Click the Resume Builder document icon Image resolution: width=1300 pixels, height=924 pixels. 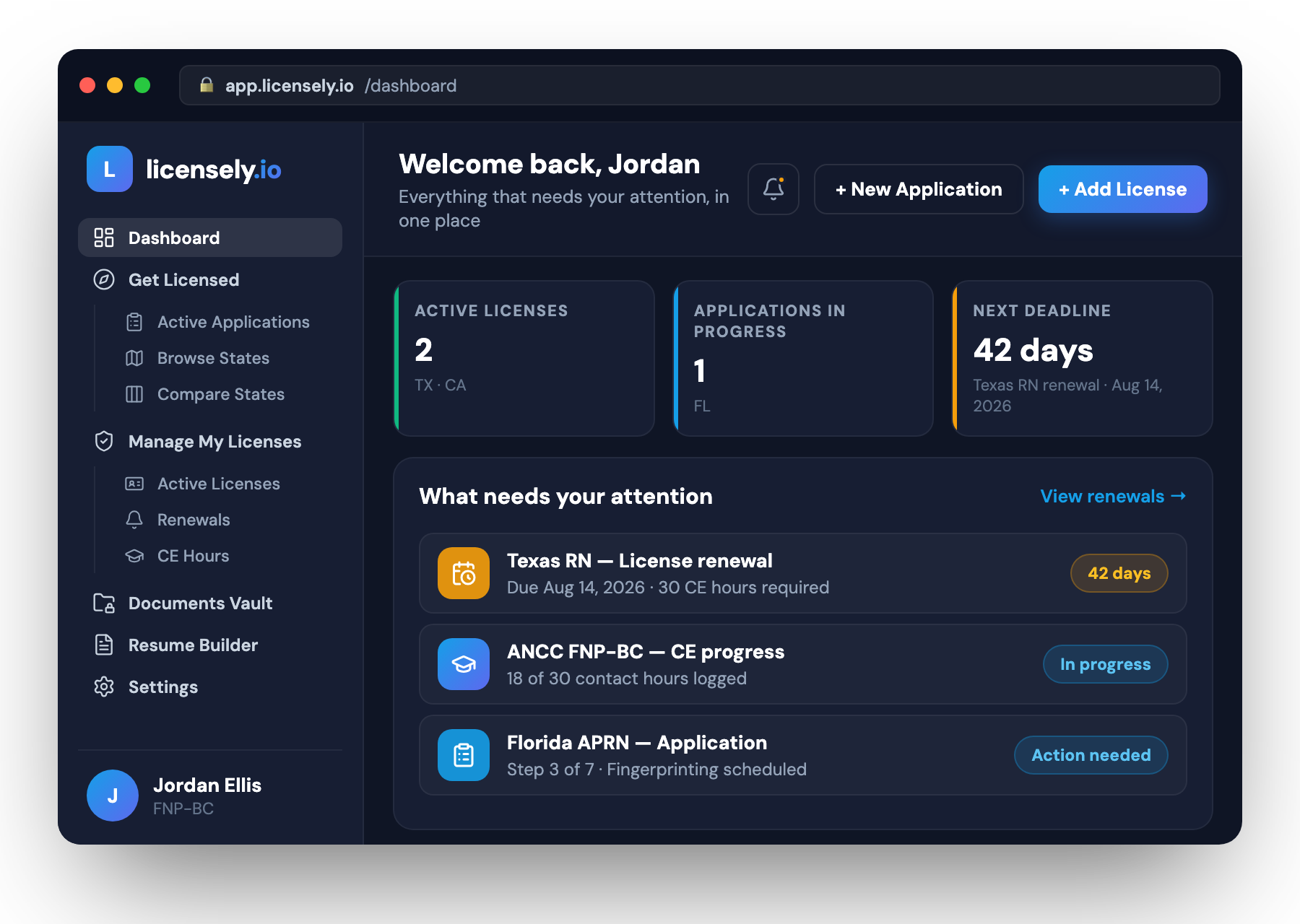(x=104, y=645)
